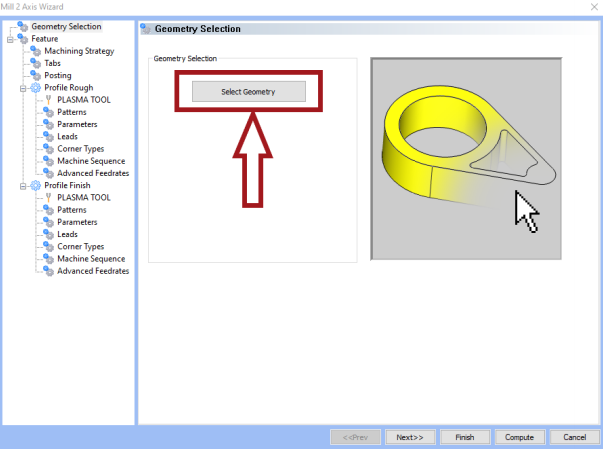Image resolution: width=603 pixels, height=449 pixels.
Task: Open Advanced Feedrates under Profile Finish
Action: [x=93, y=271]
